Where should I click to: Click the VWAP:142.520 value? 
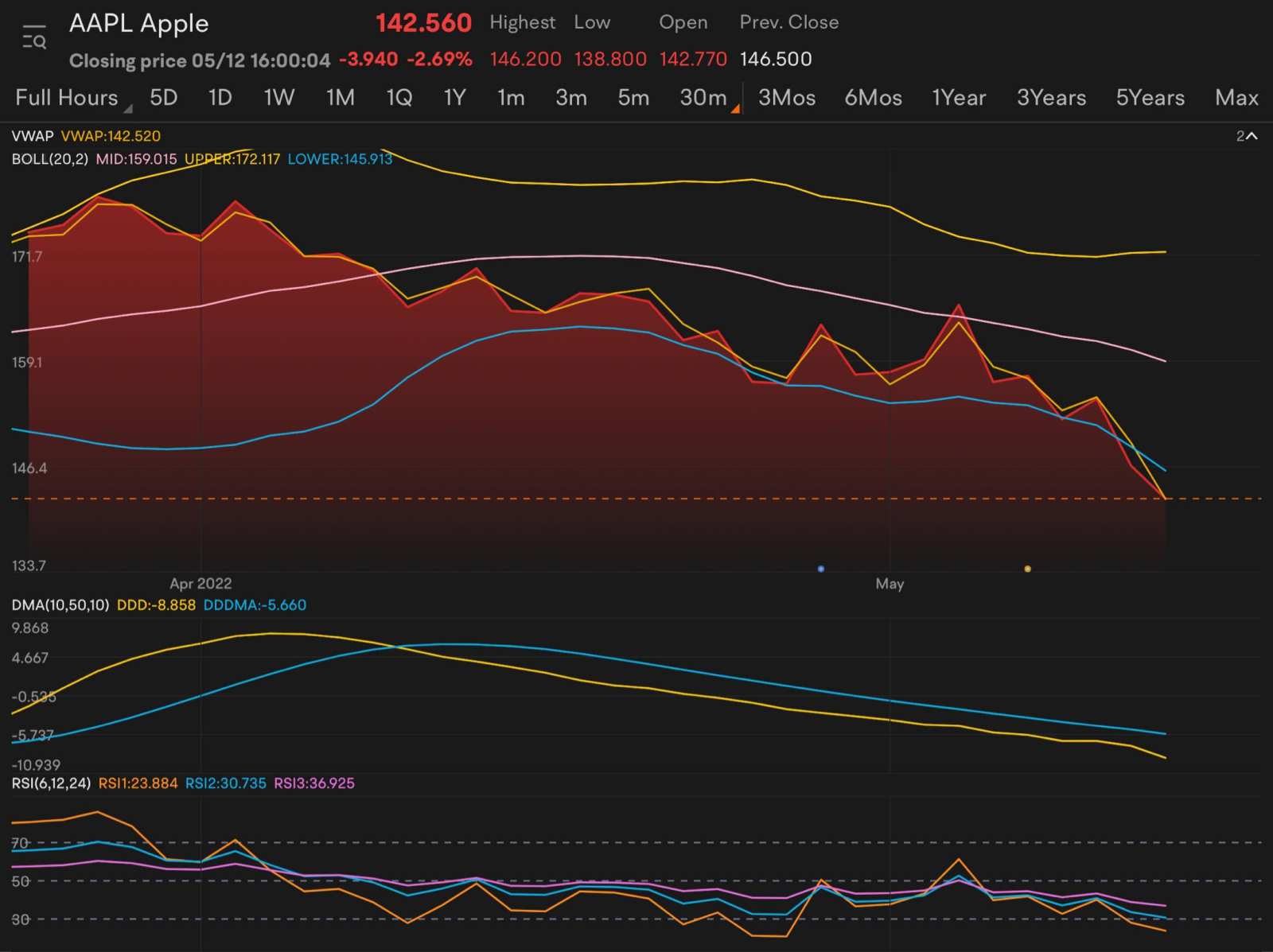111,136
